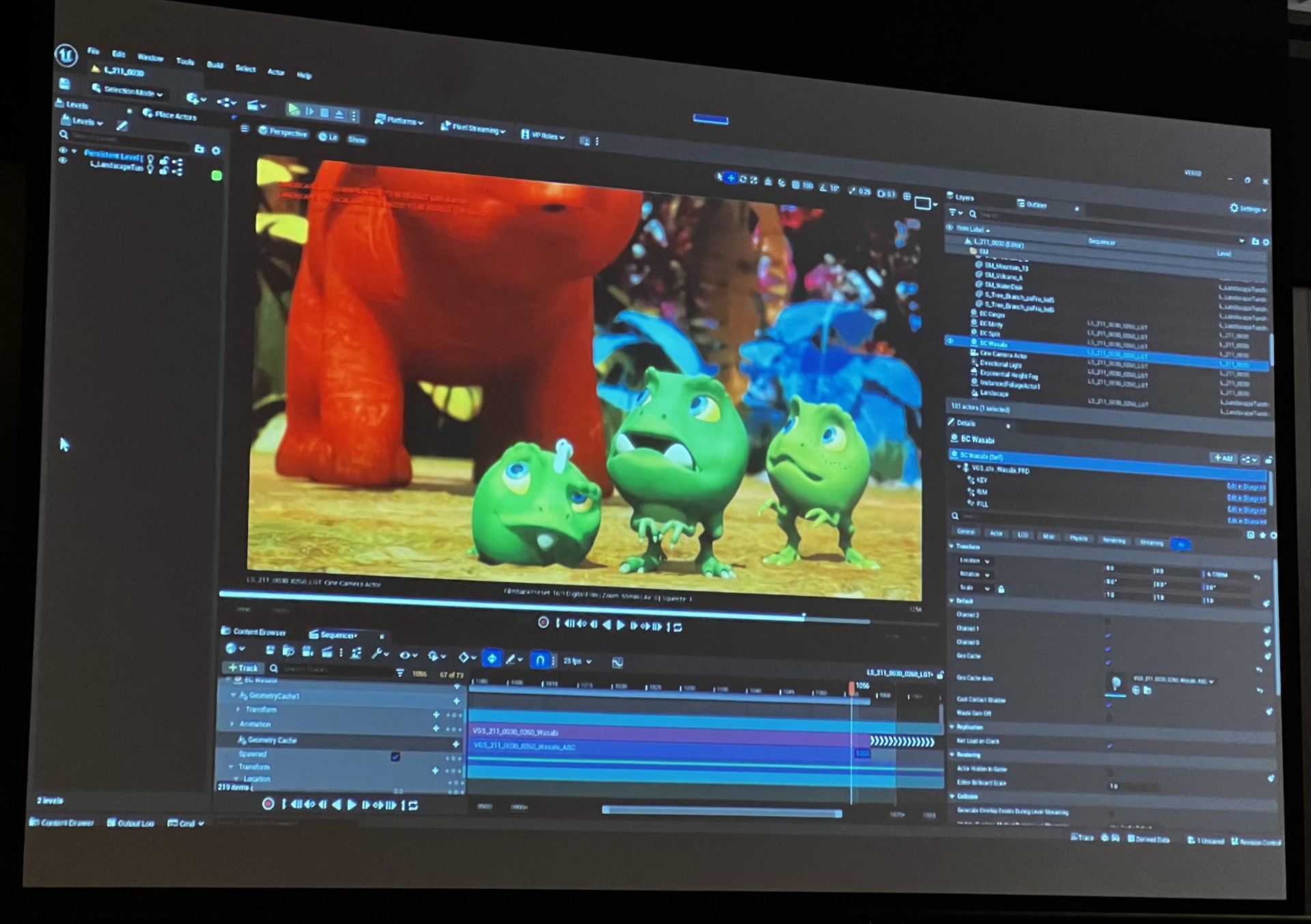The image size is (1311, 924).
Task: Click the Sequencer auto-key diamond icon
Action: [x=492, y=658]
